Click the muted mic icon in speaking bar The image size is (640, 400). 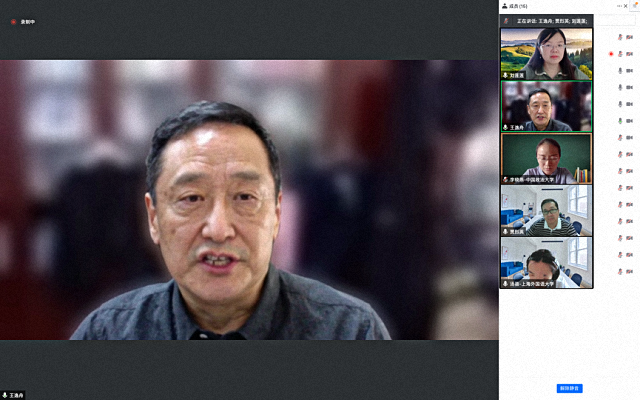coord(507,20)
